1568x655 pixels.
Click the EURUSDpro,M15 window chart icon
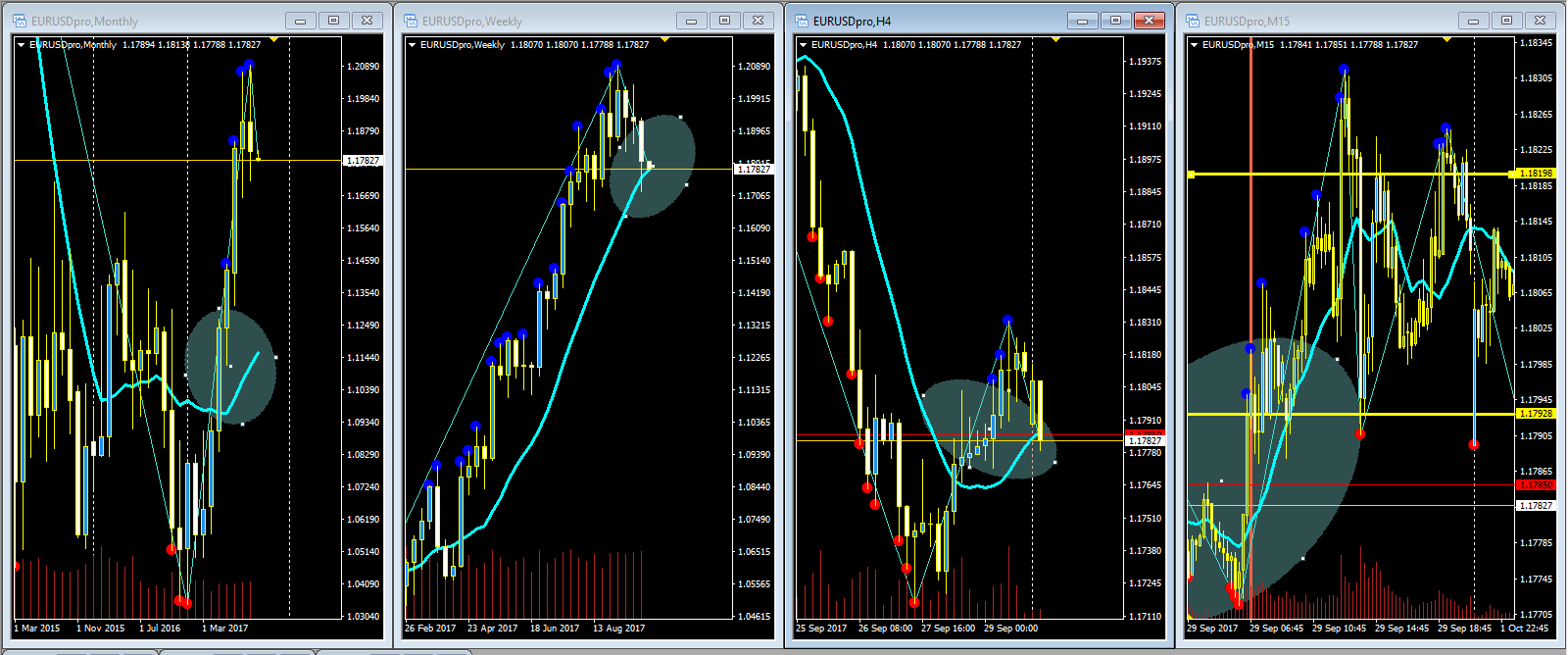[x=1193, y=21]
